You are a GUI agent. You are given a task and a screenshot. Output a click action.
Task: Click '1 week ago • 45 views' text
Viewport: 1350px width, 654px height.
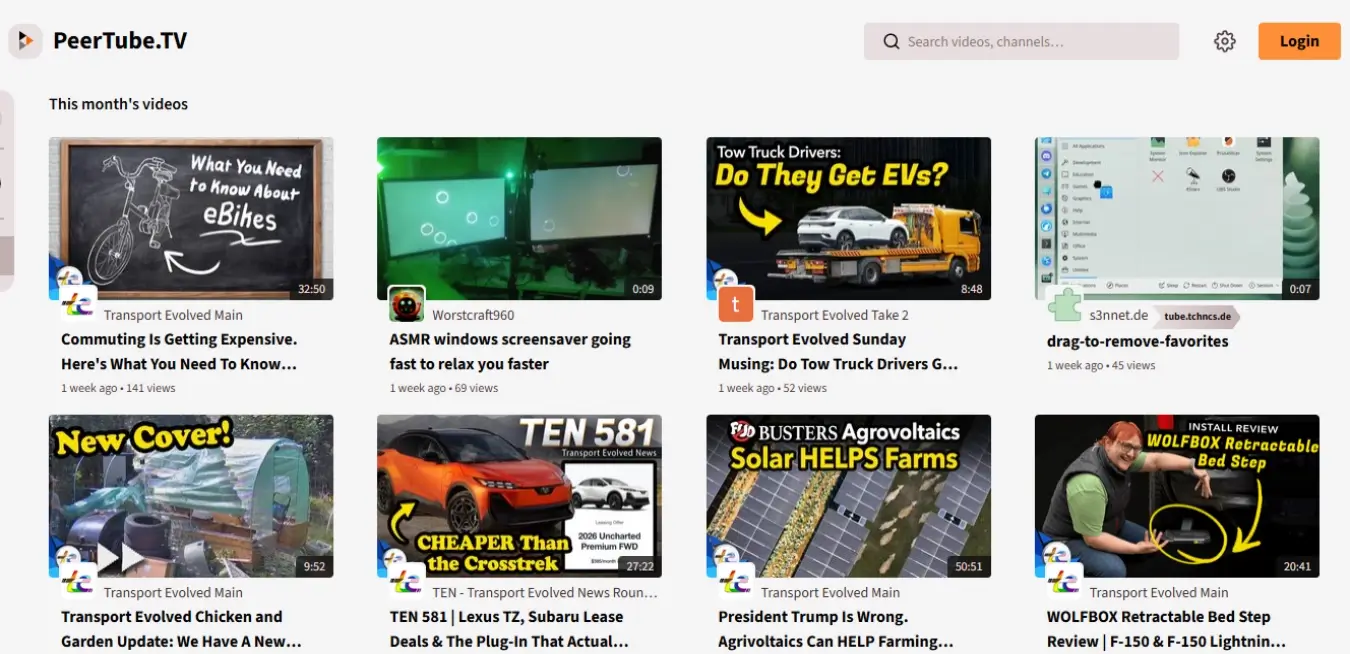pyautogui.click(x=1101, y=365)
